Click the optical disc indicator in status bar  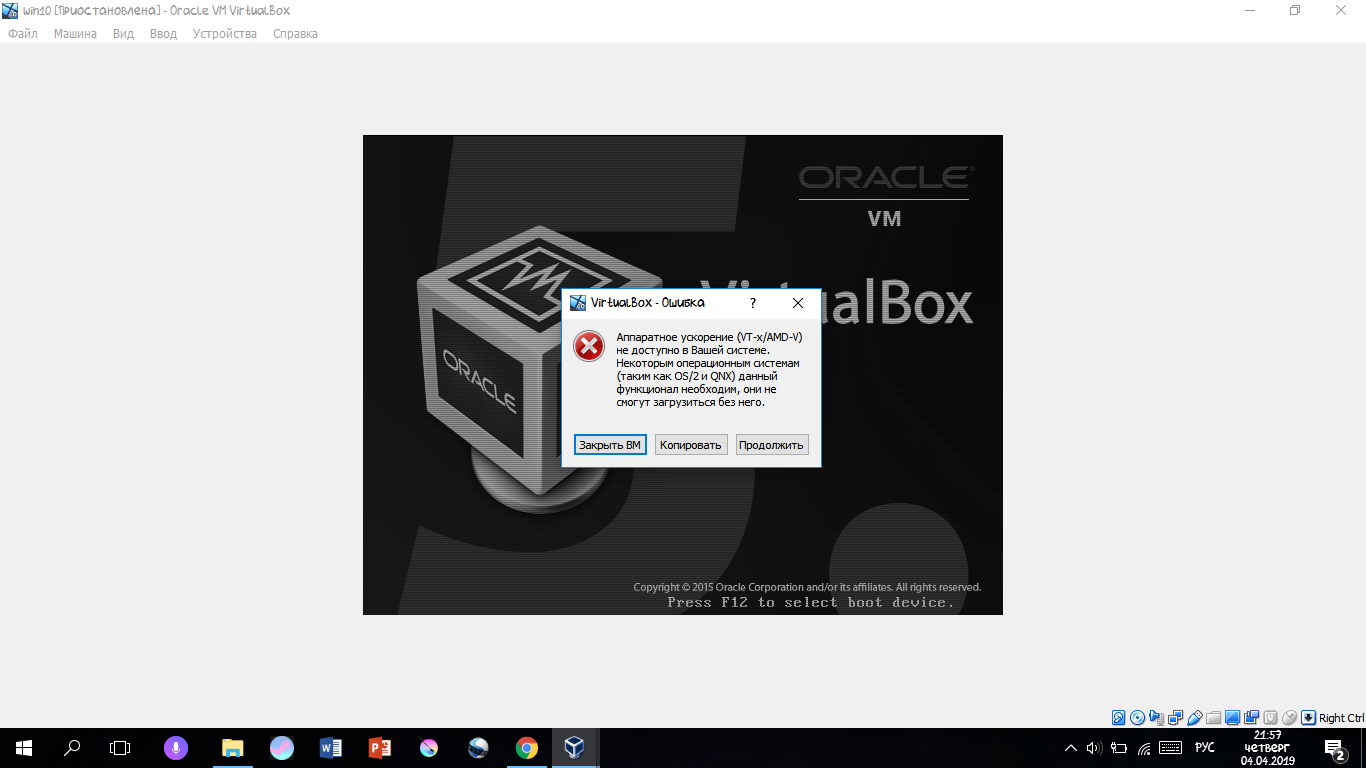coord(1137,717)
